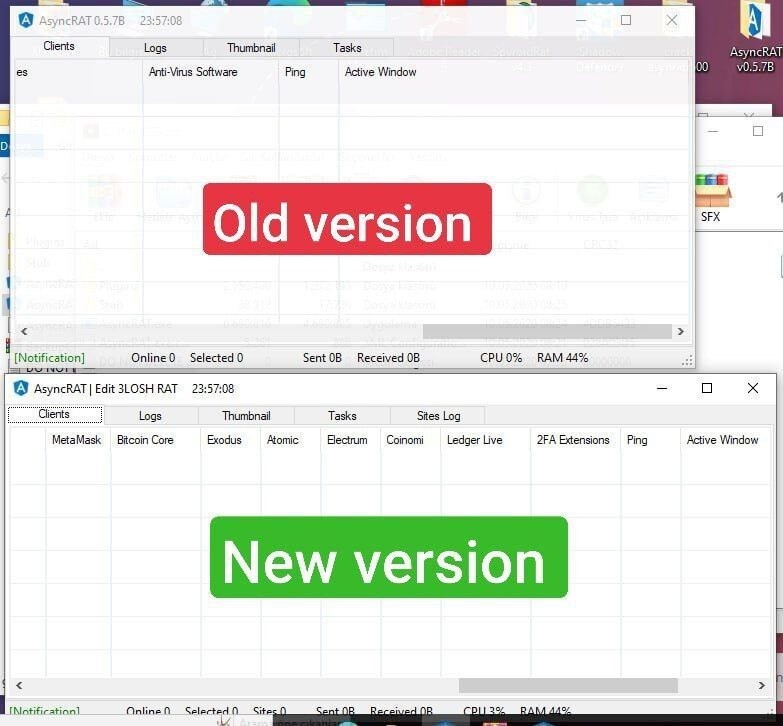Click the 2FA Extensions column header
The image size is (783, 726).
575,440
